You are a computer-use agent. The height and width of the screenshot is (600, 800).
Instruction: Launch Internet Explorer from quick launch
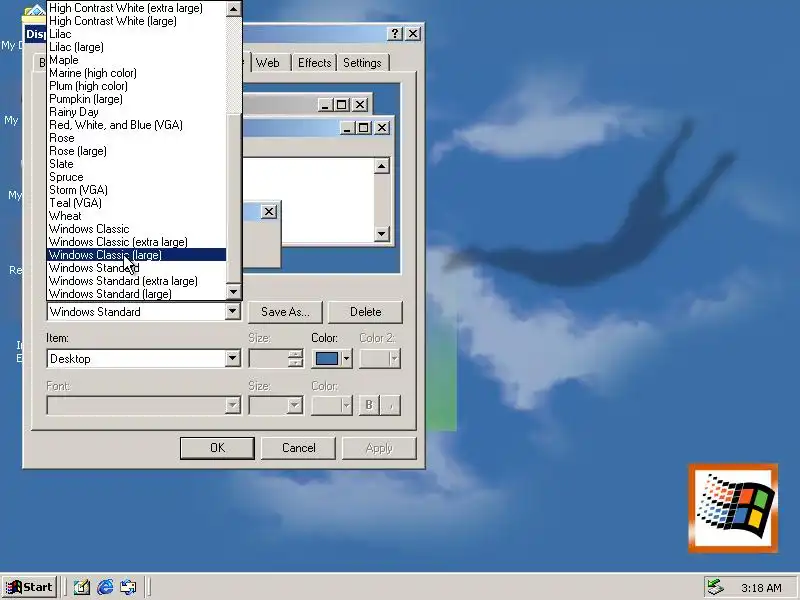pos(105,587)
